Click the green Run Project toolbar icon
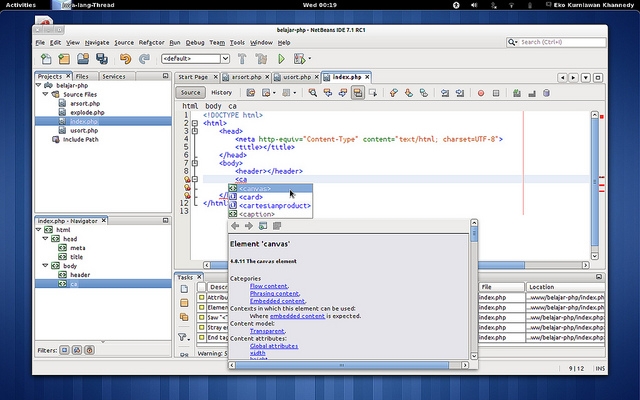Screen dimensions: 640x400 pyautogui.click(x=282, y=59)
